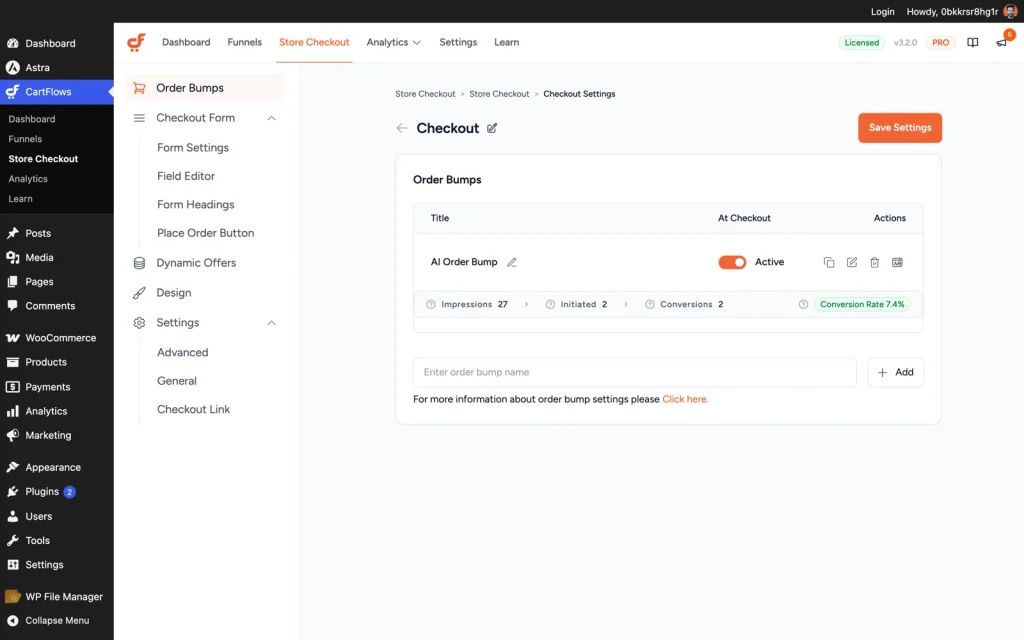Viewport: 1024px width, 640px height.
Task: Click the user avatar in admin bar
Action: pos(1010,12)
